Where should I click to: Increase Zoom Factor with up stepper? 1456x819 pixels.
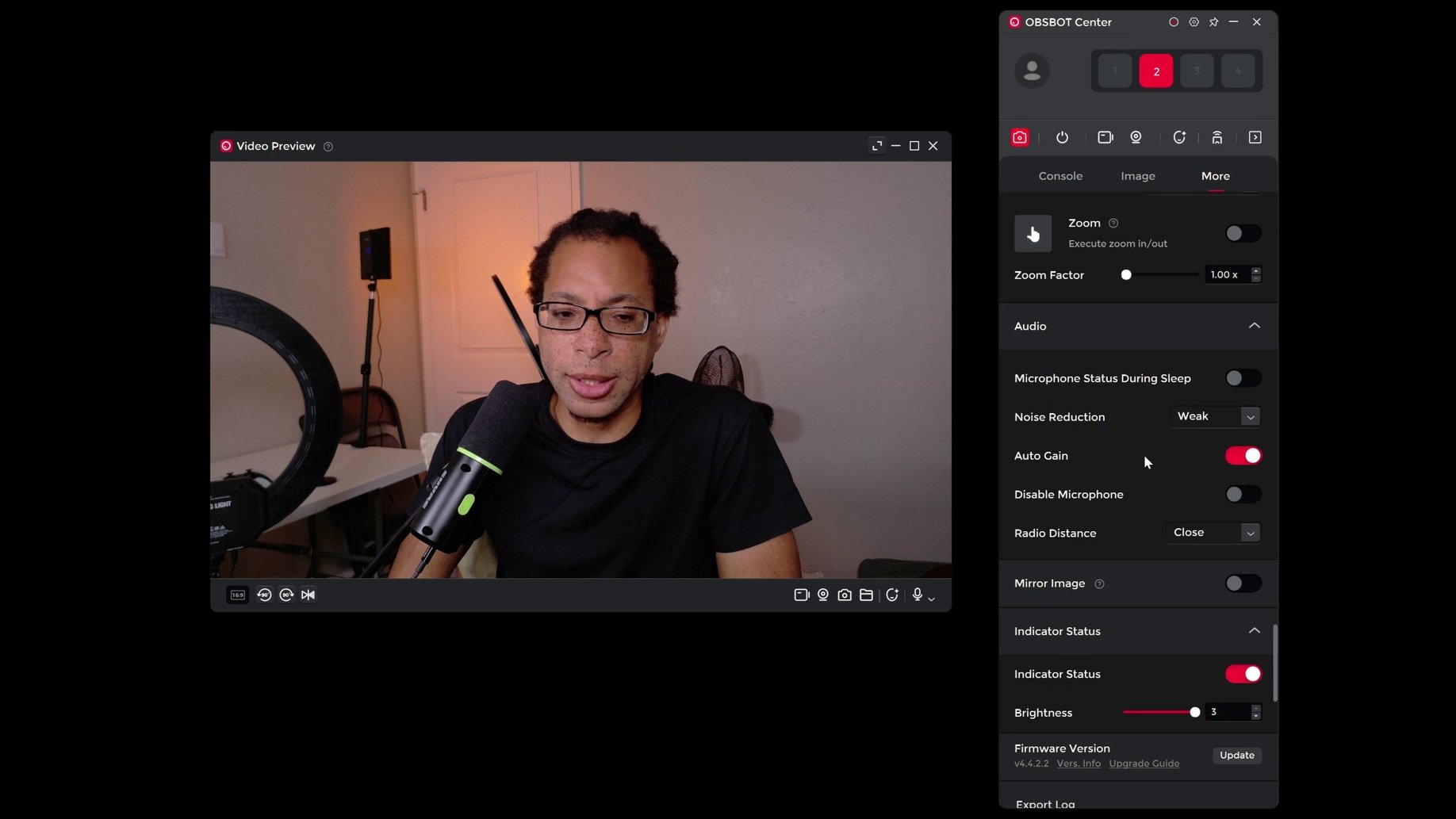(1255, 271)
